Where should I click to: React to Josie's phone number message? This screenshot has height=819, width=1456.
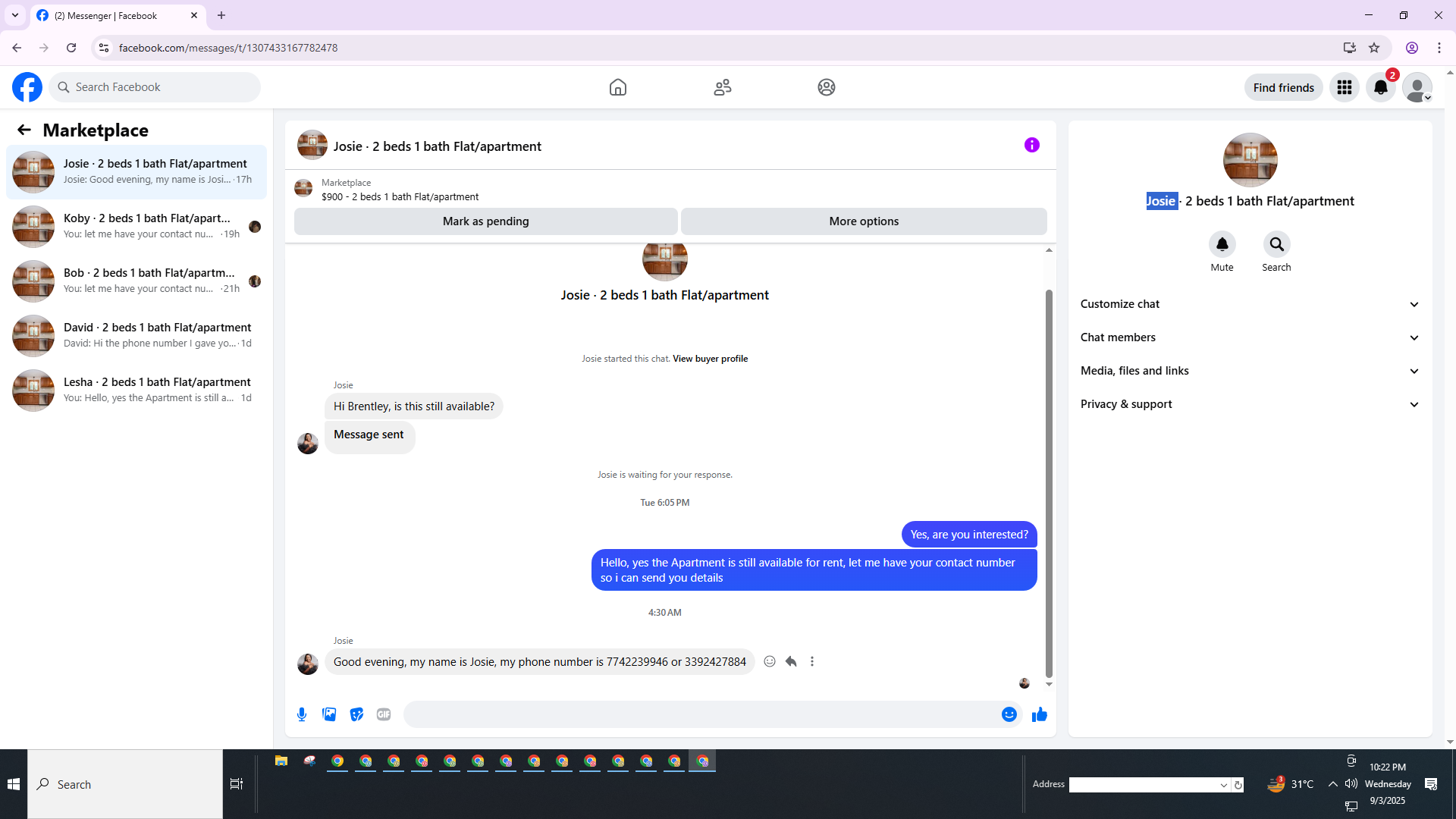(770, 661)
